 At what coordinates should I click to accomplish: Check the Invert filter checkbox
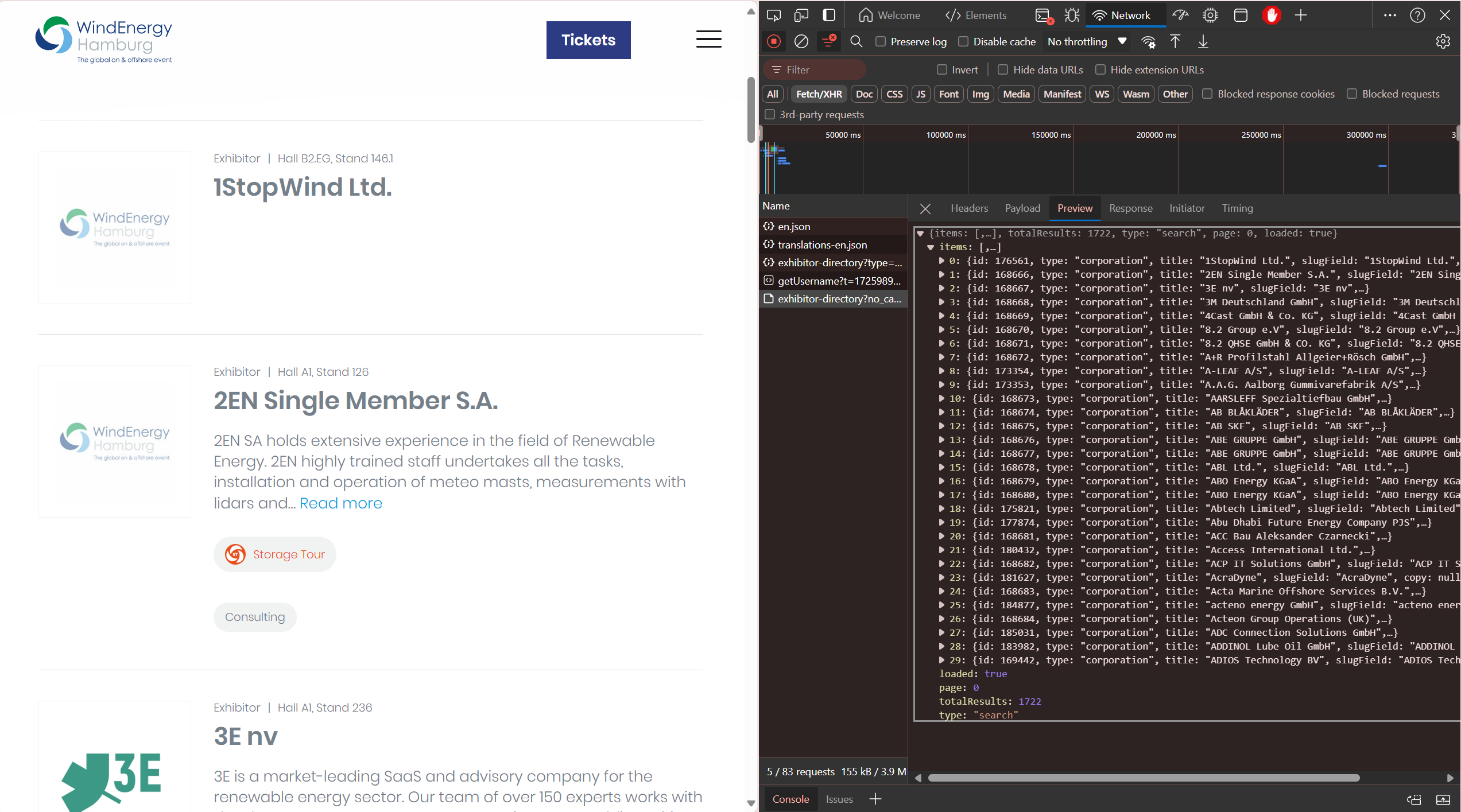[x=942, y=69]
